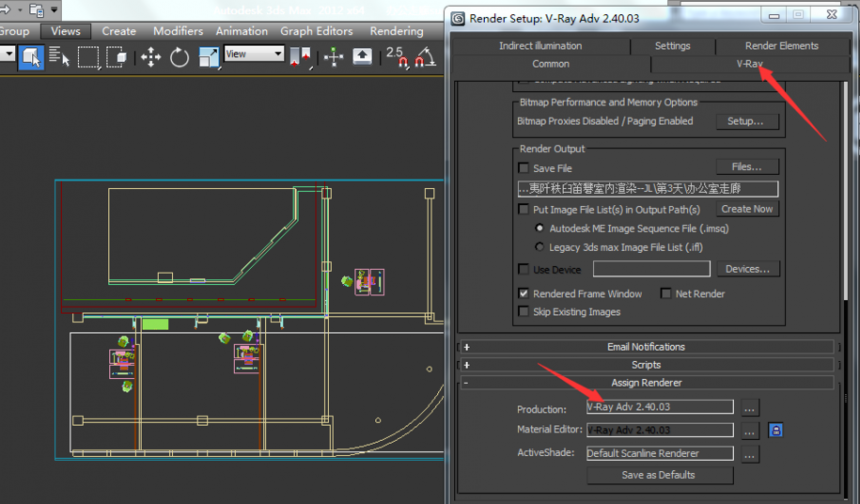
Task: Toggle the Angle Snap icon
Action: coord(425,56)
